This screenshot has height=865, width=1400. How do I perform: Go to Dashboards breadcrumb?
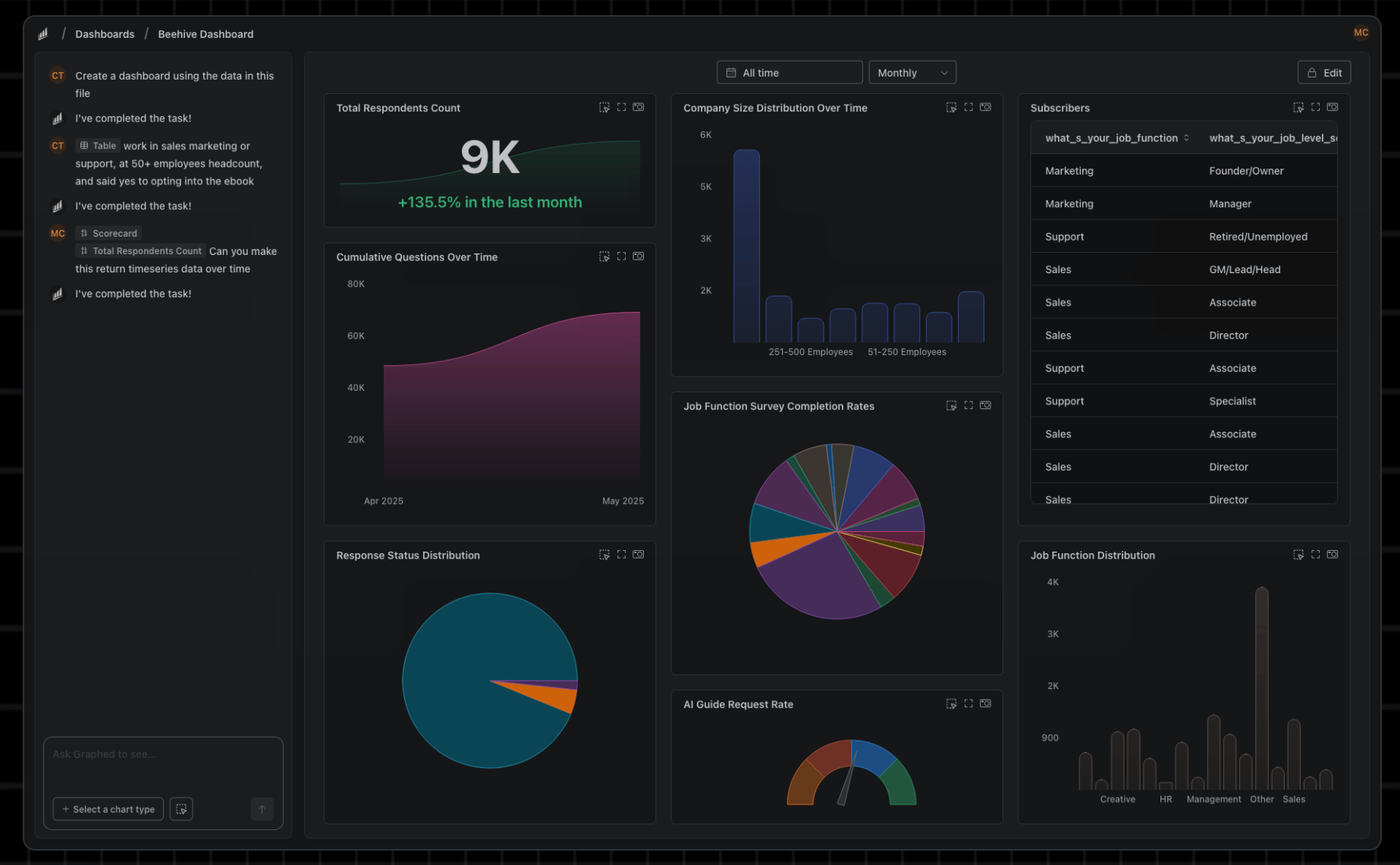click(x=105, y=34)
